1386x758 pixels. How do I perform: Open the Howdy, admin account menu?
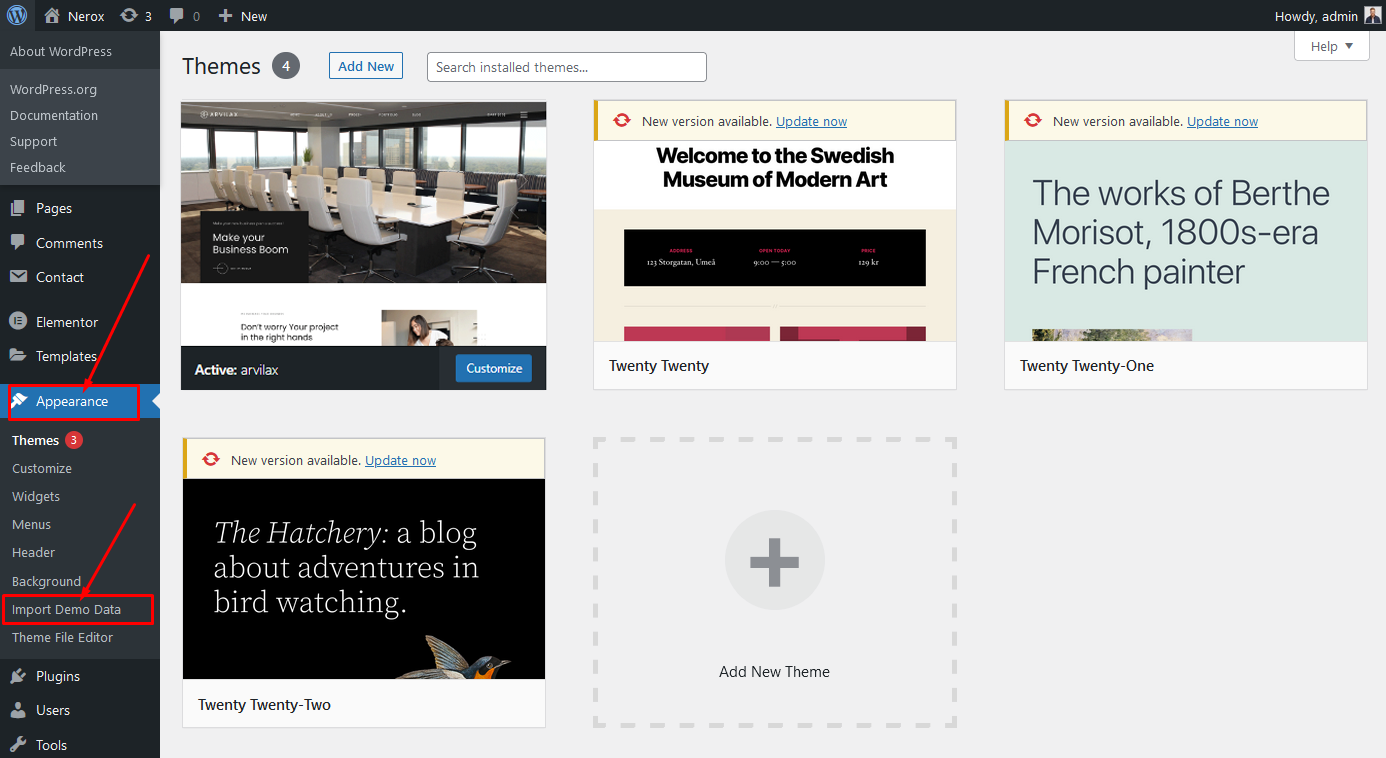click(1328, 16)
